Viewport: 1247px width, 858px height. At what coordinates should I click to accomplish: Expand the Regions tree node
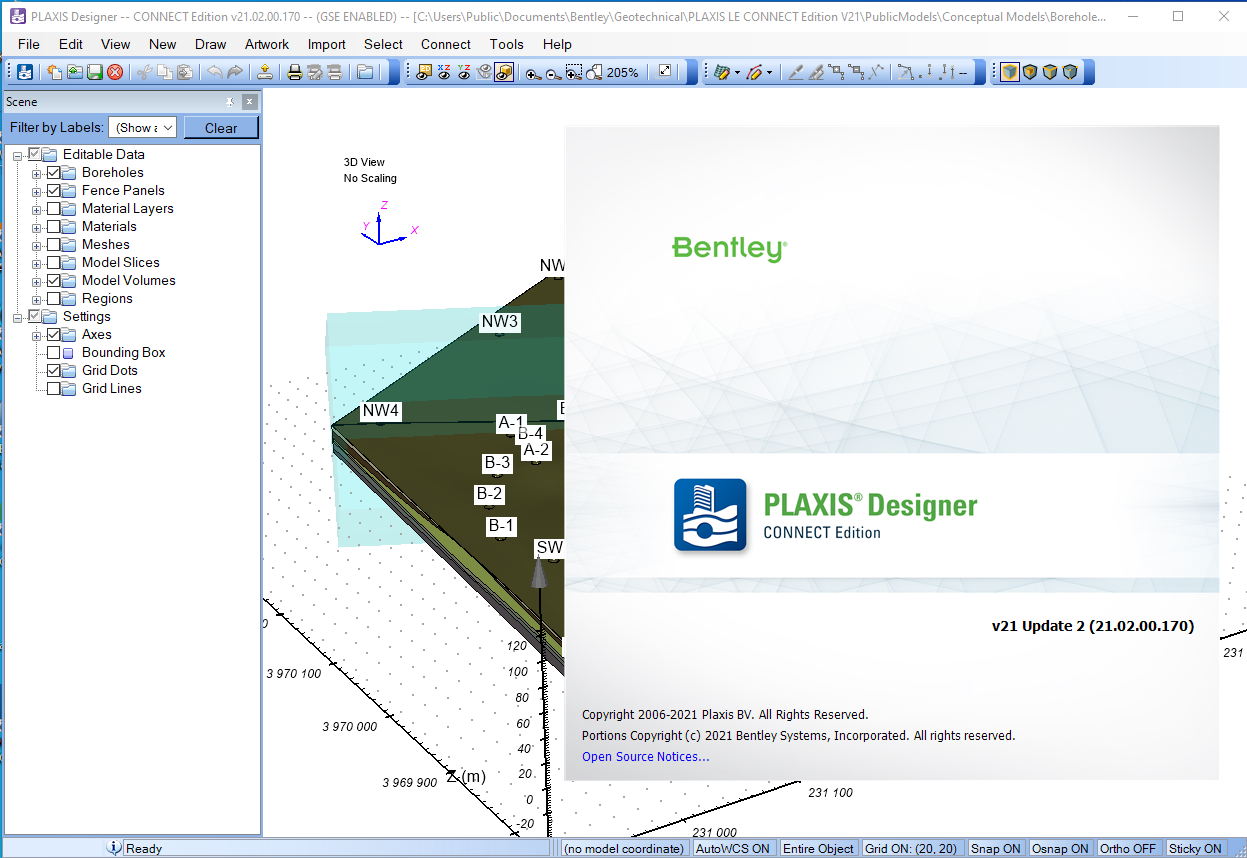pos(36,299)
